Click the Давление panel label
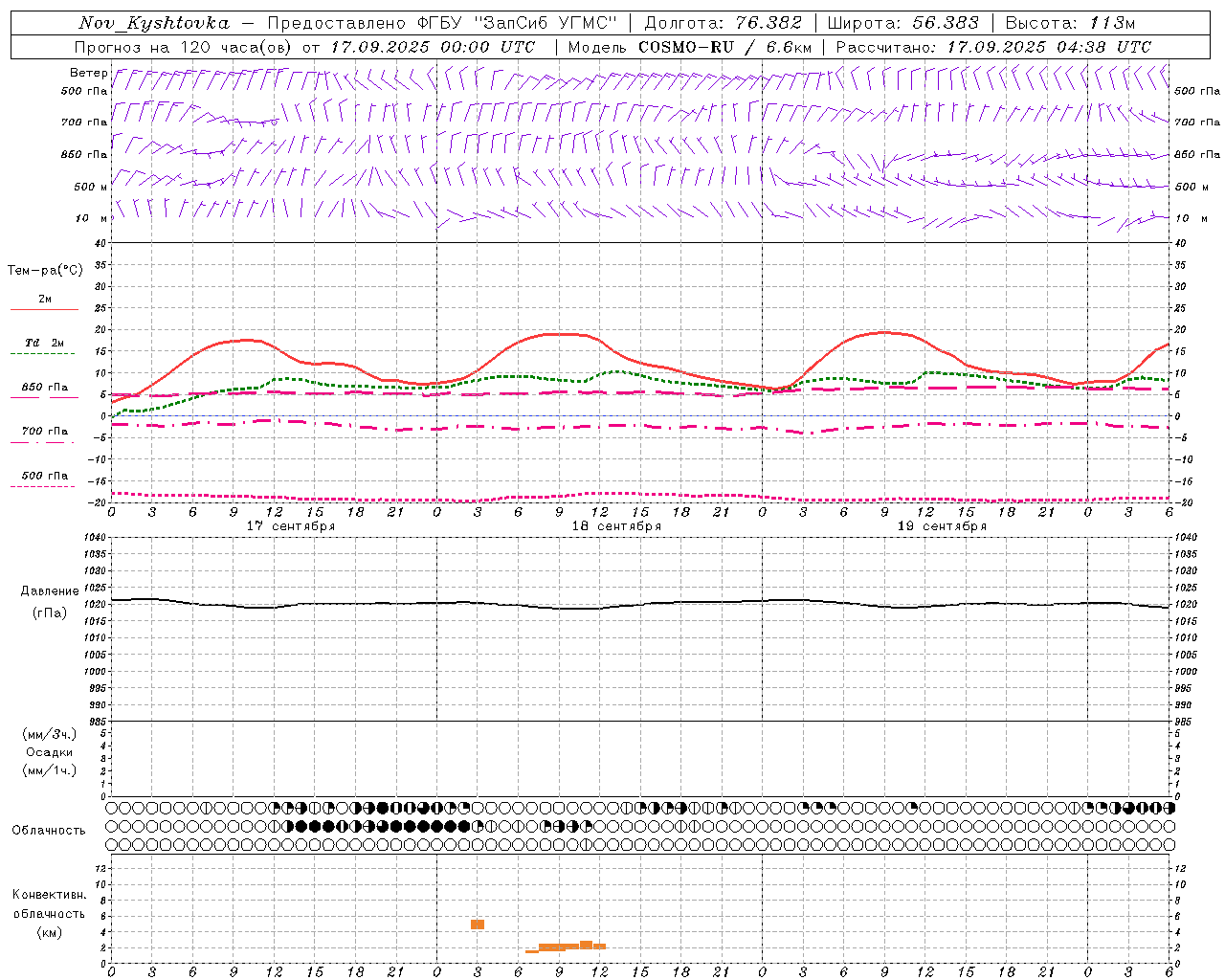The image size is (1225, 980). (x=50, y=591)
